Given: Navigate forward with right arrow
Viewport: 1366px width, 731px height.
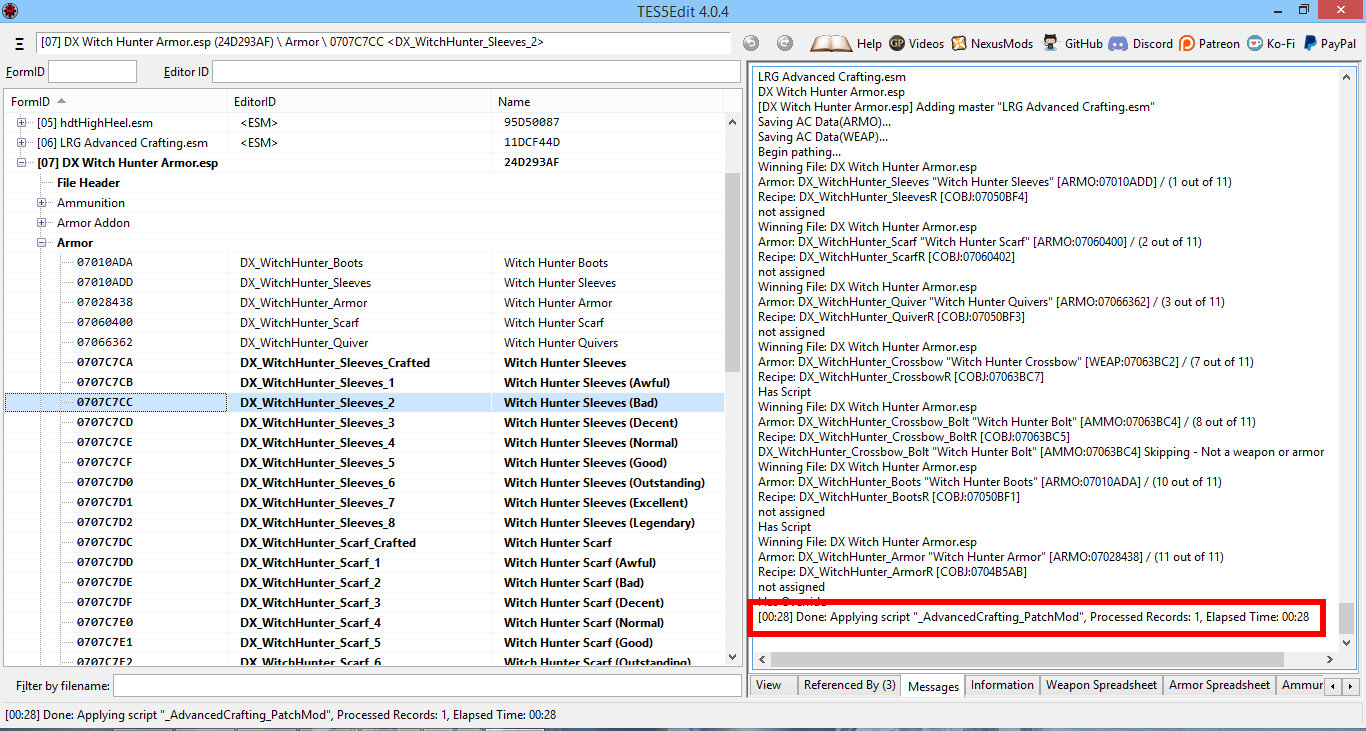Looking at the screenshot, I should 785,43.
